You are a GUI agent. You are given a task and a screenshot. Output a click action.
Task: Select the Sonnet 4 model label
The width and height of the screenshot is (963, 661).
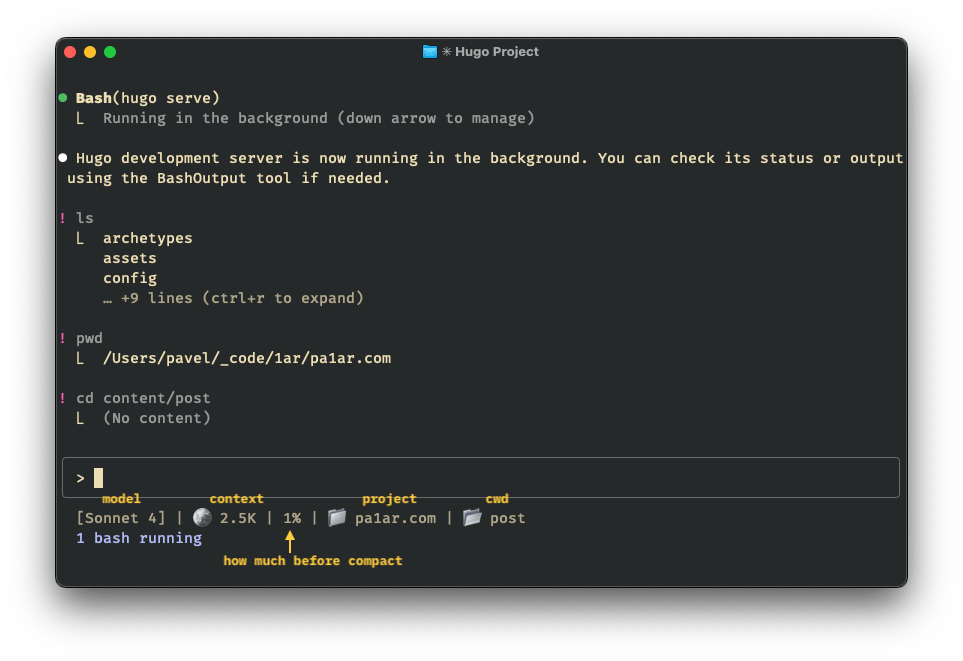point(121,518)
